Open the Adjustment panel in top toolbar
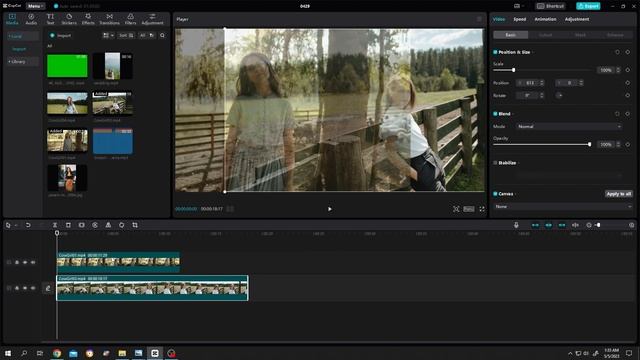The width and height of the screenshot is (640, 360). point(152,18)
